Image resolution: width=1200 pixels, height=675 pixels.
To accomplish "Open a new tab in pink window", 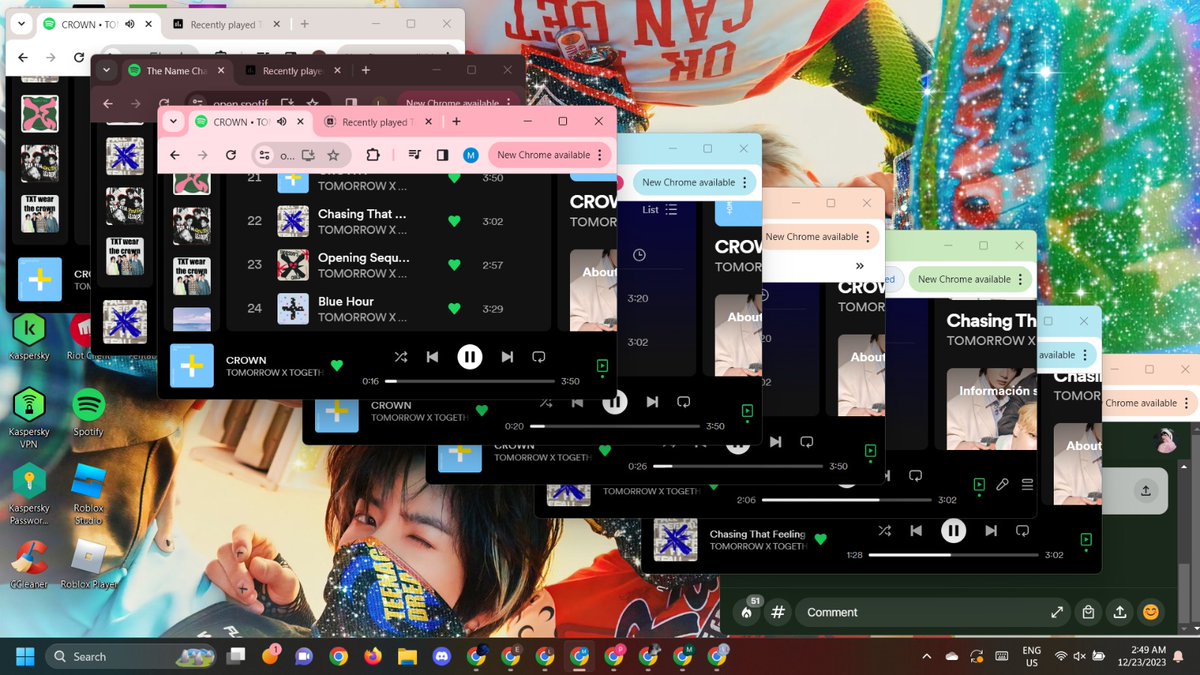I will tap(456, 121).
